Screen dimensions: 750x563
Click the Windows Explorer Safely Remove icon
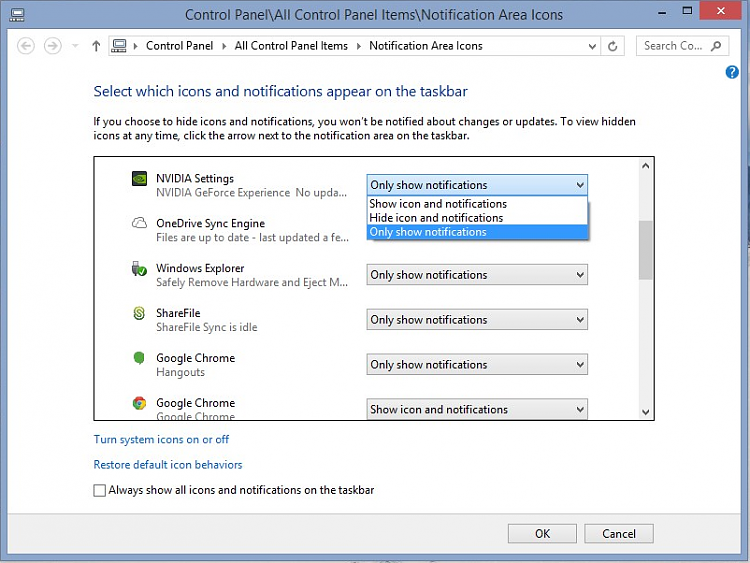pos(139,269)
